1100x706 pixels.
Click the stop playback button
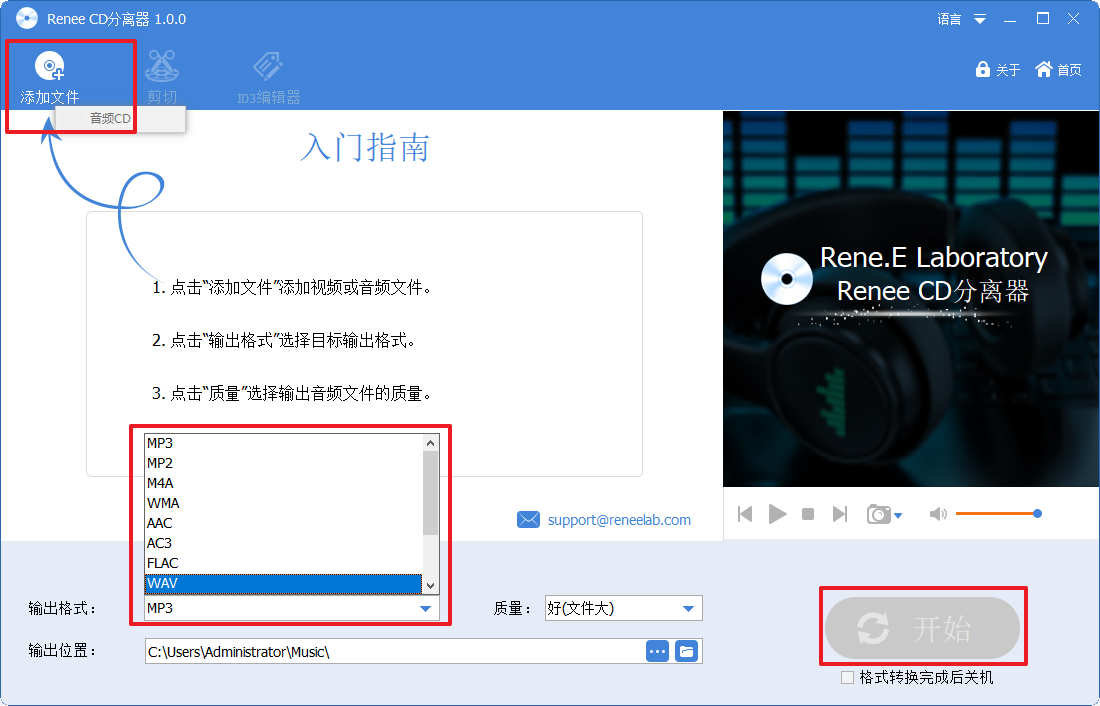(x=808, y=514)
